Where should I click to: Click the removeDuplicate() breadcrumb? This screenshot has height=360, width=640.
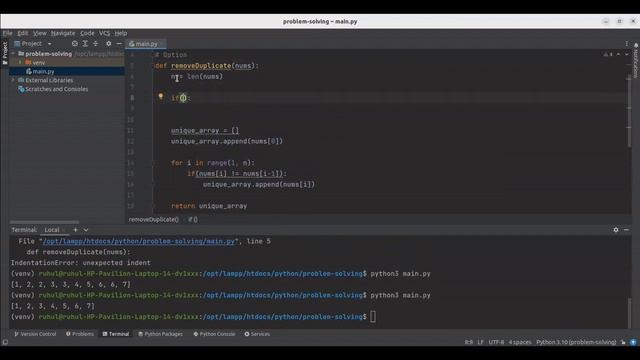point(153,219)
